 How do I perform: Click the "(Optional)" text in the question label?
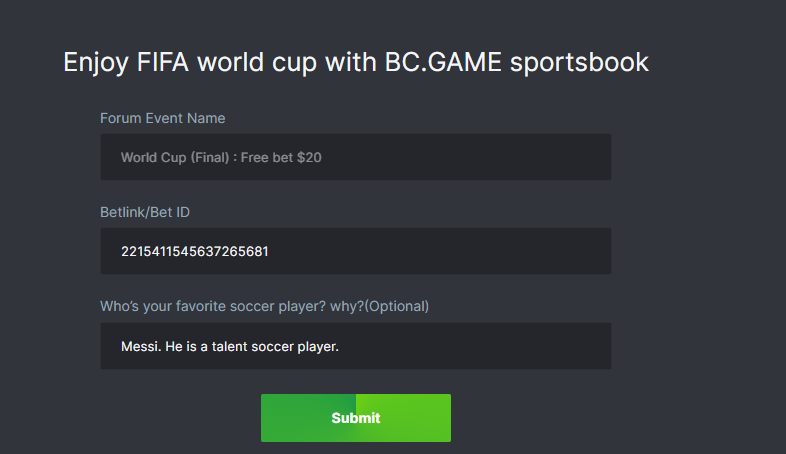[397, 306]
